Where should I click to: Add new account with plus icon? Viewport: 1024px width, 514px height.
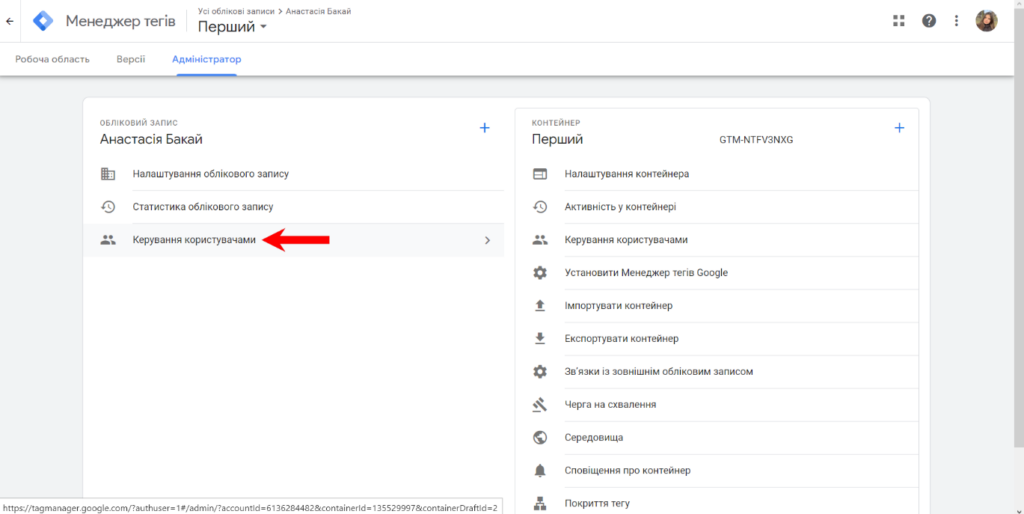(x=485, y=128)
